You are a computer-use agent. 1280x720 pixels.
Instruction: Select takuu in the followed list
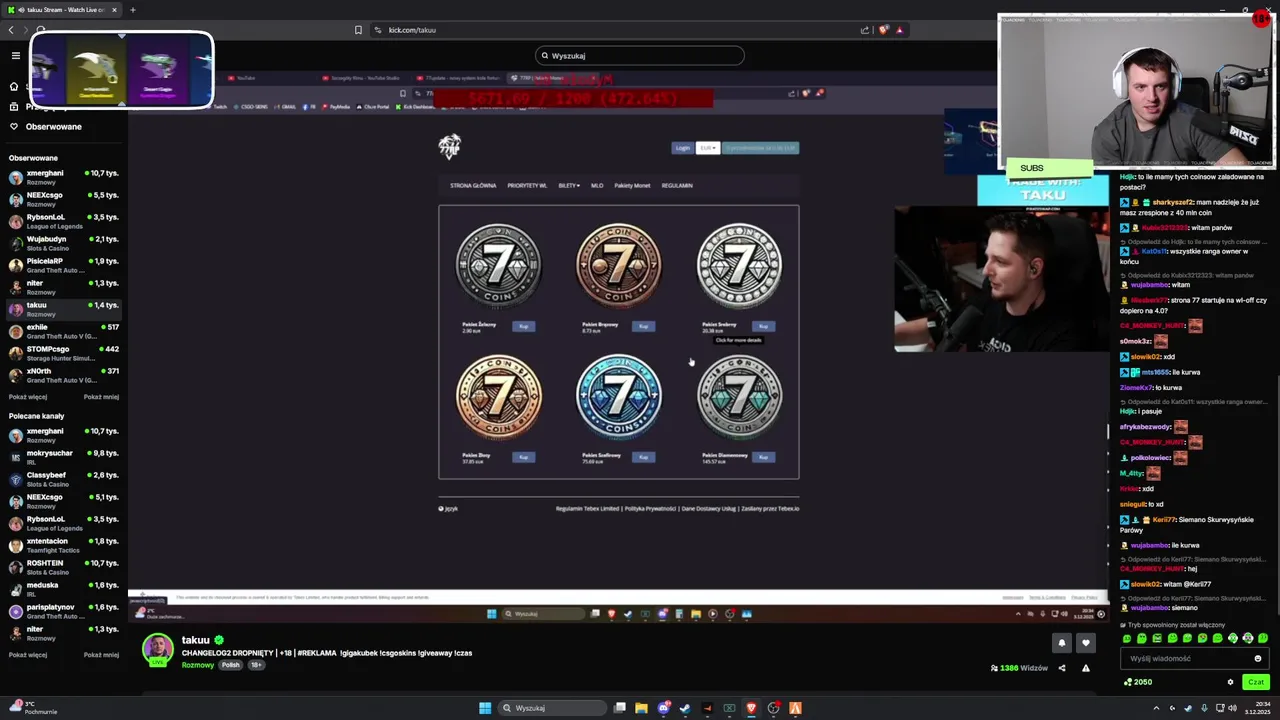(64, 309)
